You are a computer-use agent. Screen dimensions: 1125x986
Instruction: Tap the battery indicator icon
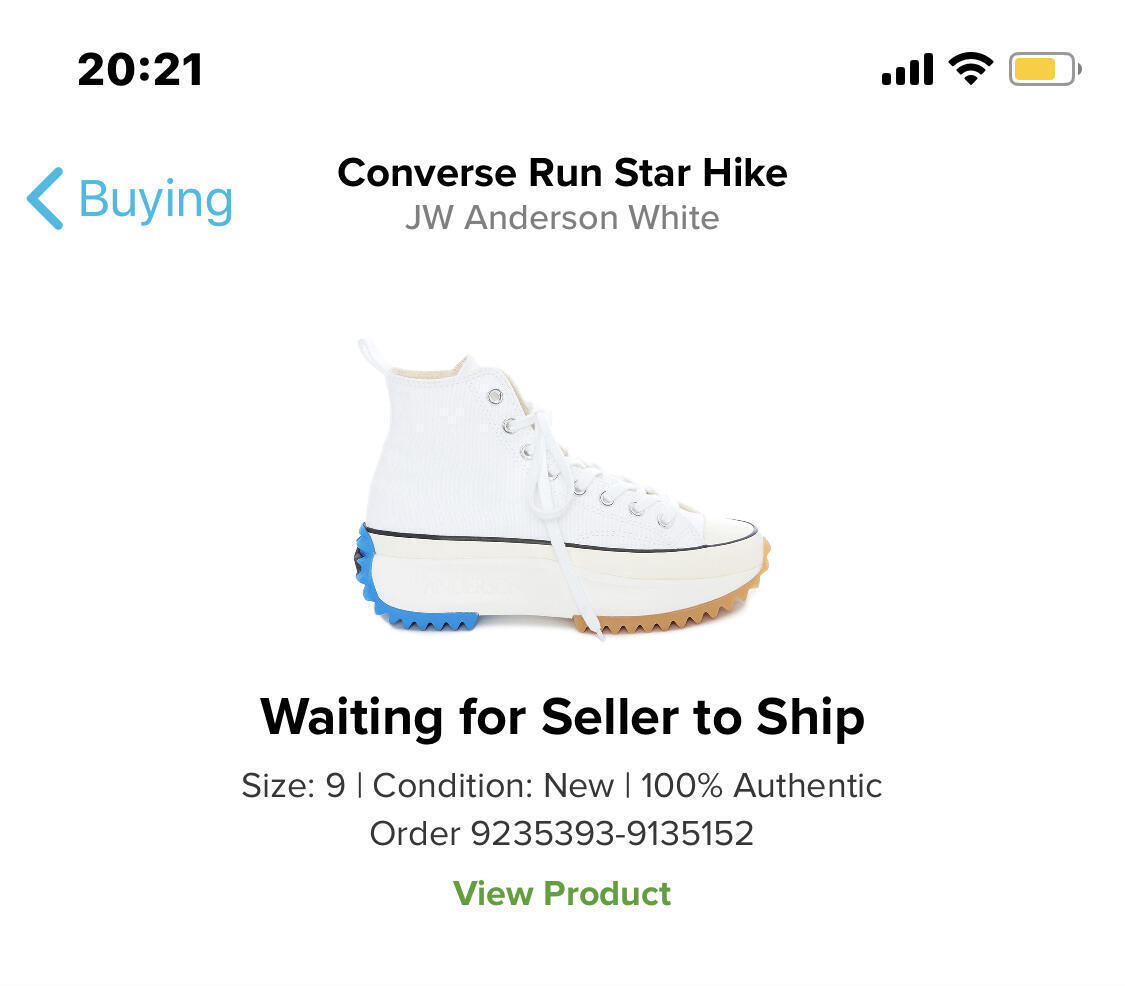[x=1044, y=69]
